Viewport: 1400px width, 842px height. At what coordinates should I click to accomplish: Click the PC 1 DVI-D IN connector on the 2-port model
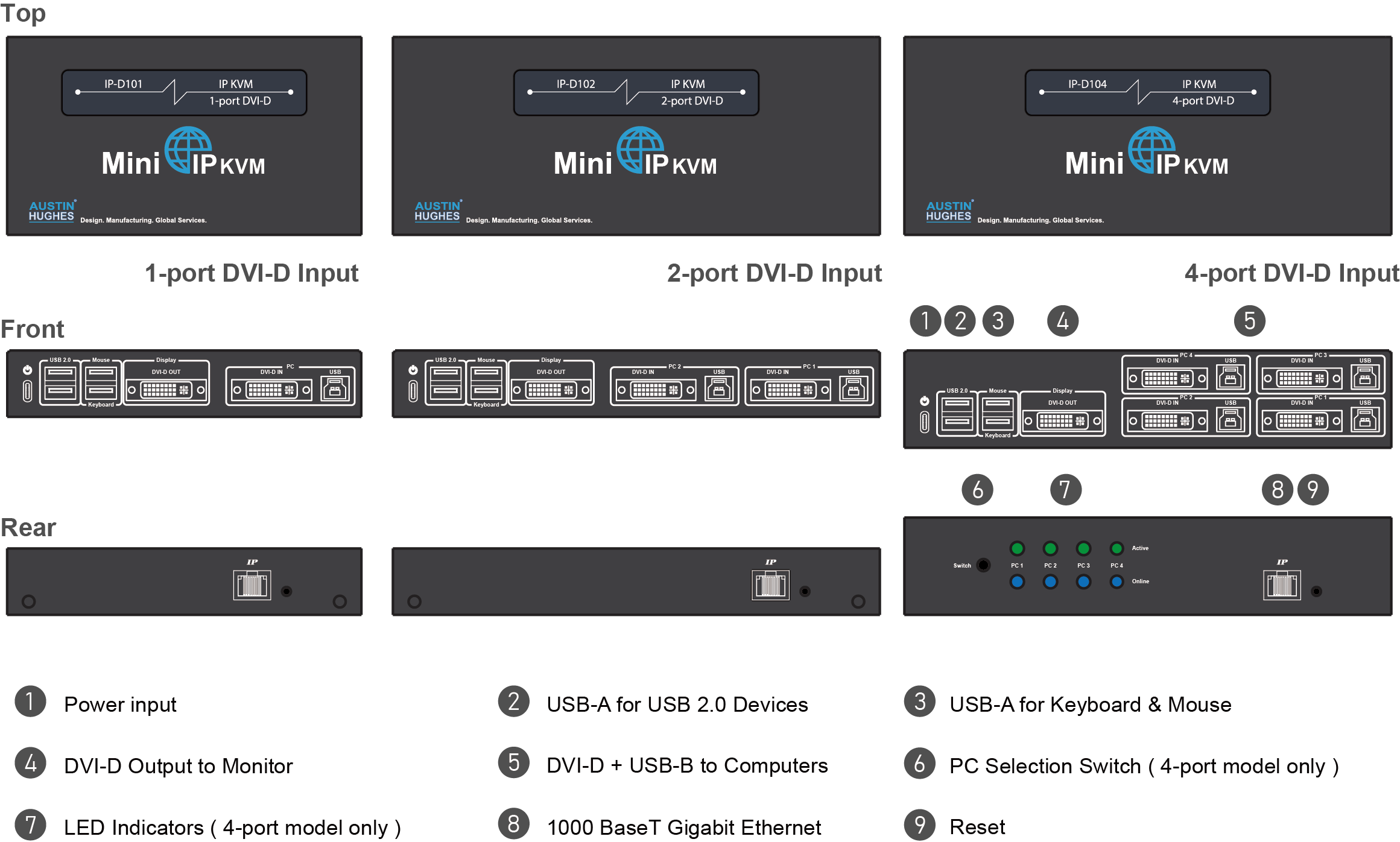click(790, 390)
